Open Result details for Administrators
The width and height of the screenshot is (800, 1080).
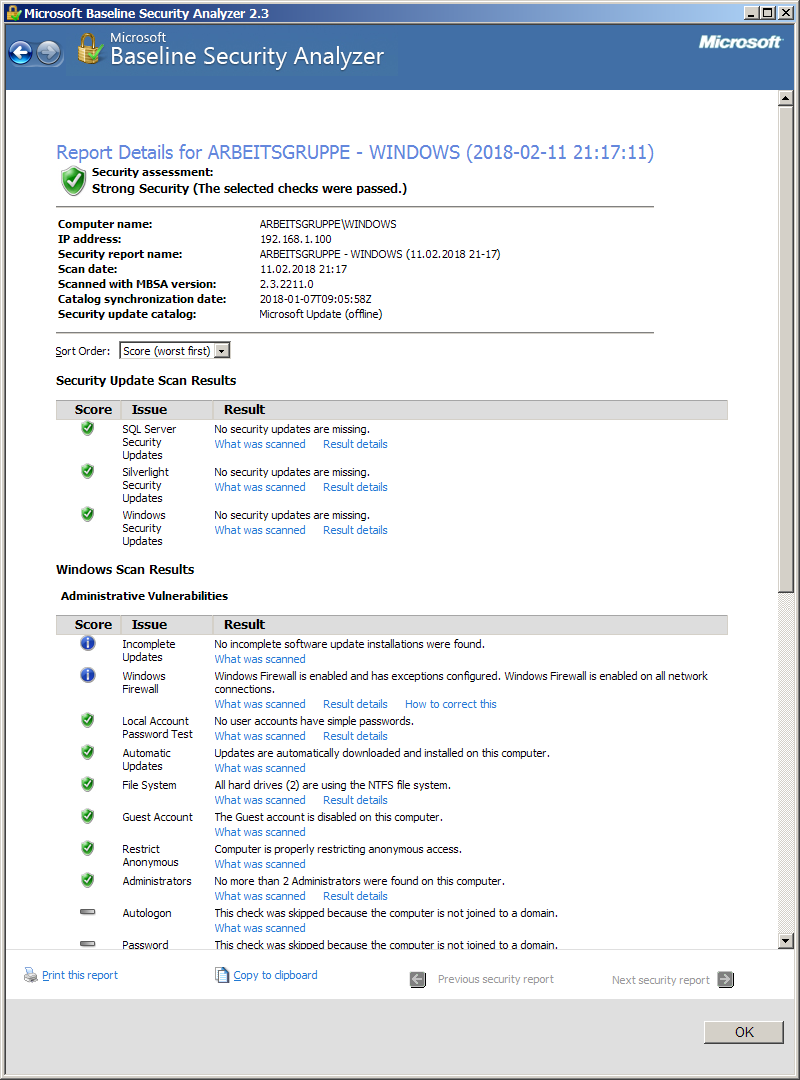pyautogui.click(x=355, y=896)
